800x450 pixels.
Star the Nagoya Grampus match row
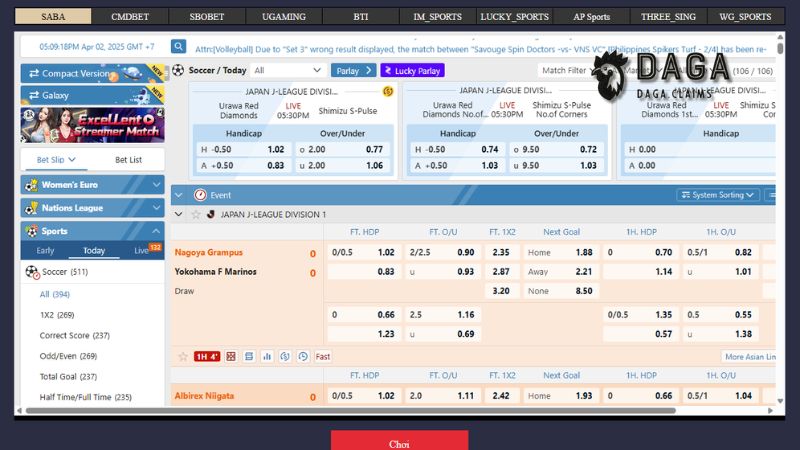coord(183,356)
